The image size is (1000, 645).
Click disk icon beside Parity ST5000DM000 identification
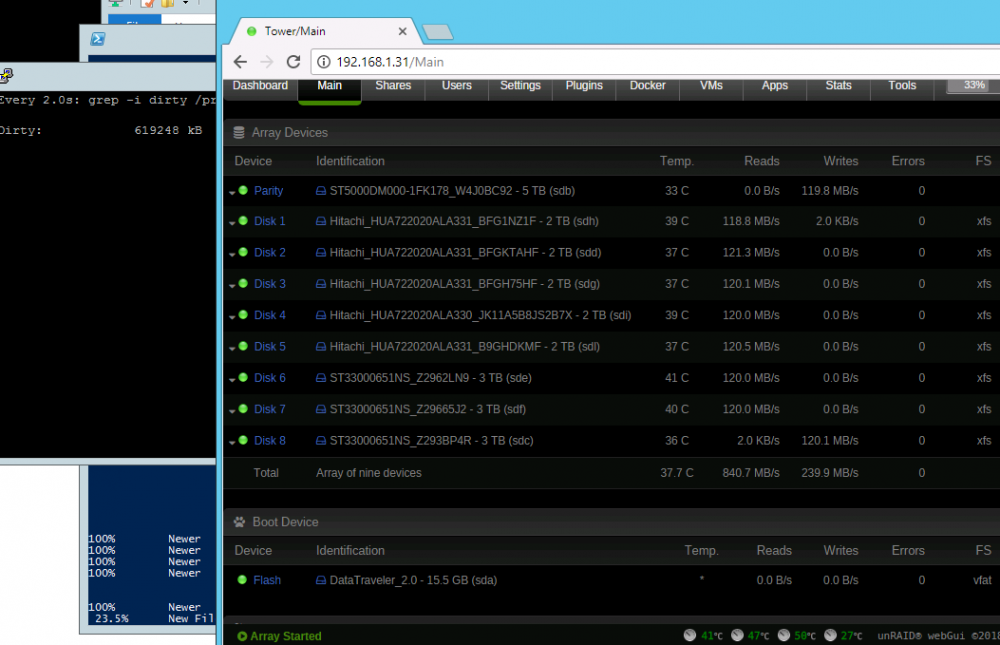pyautogui.click(x=321, y=191)
